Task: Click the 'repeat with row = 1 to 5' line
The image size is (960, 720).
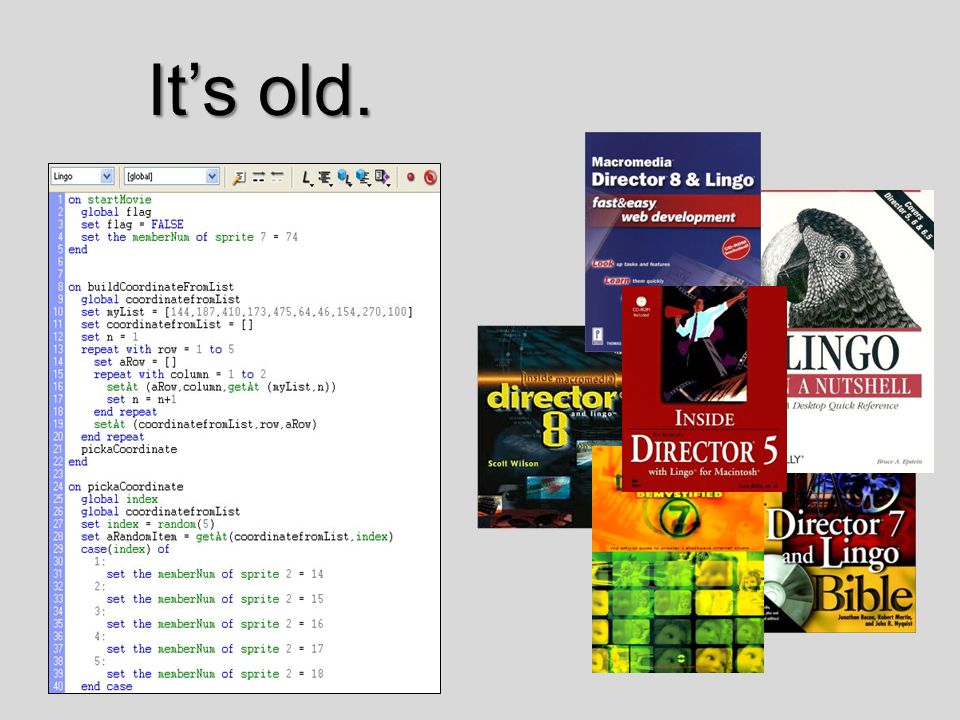Action: [157, 349]
